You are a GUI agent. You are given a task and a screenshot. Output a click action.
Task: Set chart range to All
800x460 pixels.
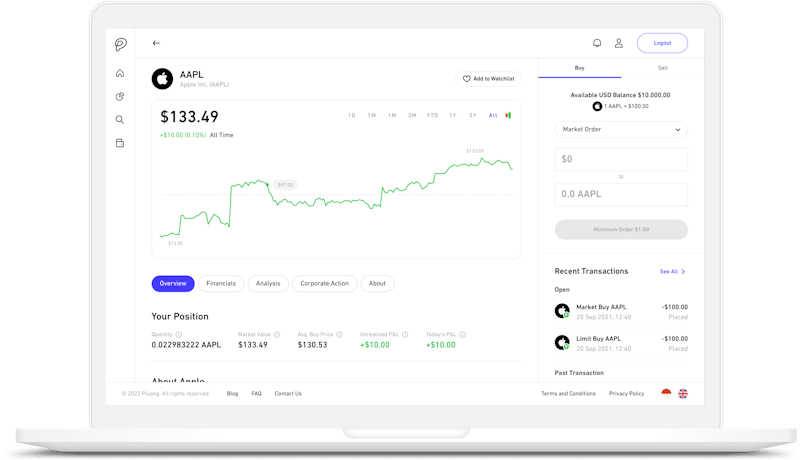click(493, 115)
